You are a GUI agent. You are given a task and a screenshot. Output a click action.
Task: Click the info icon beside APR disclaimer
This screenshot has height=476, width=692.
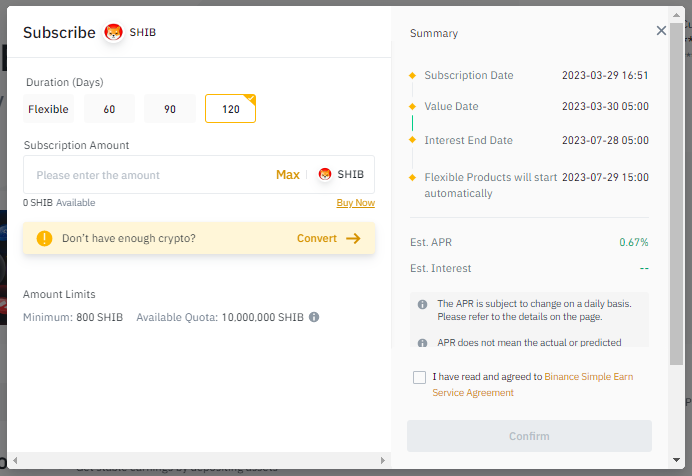coord(422,343)
